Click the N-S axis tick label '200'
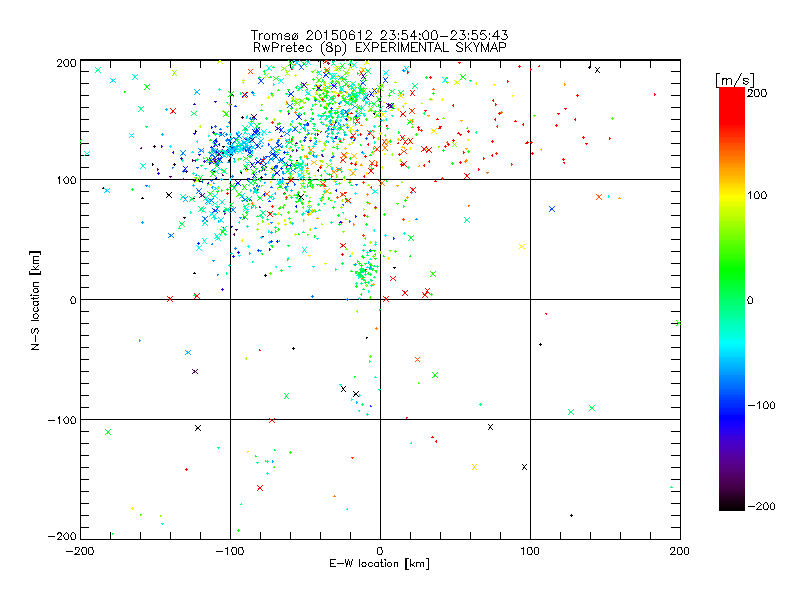The width and height of the screenshot is (800, 600). [66, 63]
